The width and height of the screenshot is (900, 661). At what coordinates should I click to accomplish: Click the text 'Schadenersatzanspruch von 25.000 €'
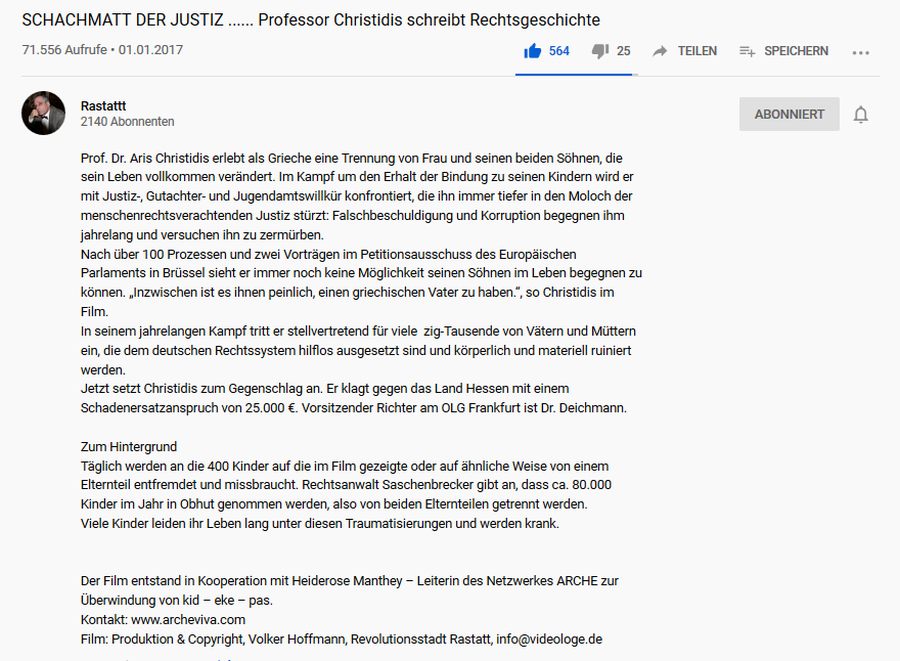coord(188,408)
